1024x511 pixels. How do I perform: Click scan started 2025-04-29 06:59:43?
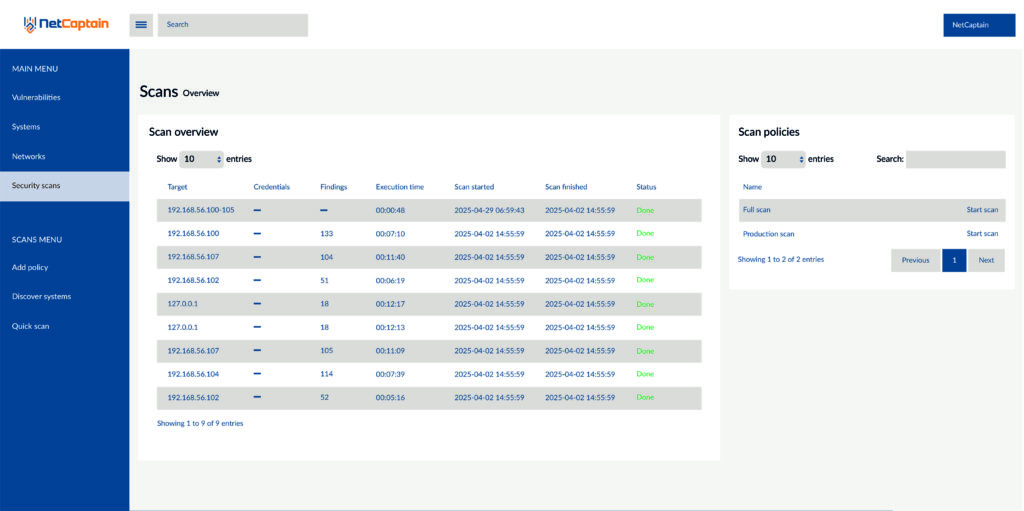pos(489,210)
